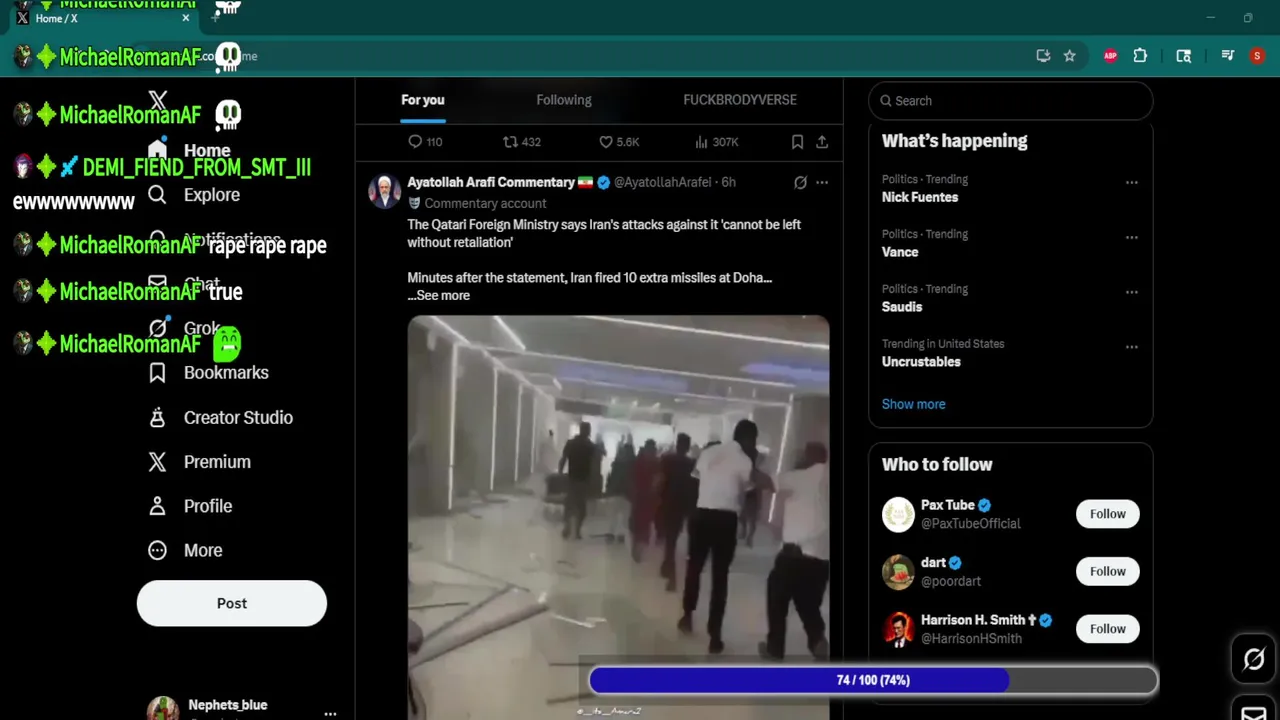1280x720 pixels.
Task: Click the @HarrisonHSmith handle
Action: click(971, 639)
